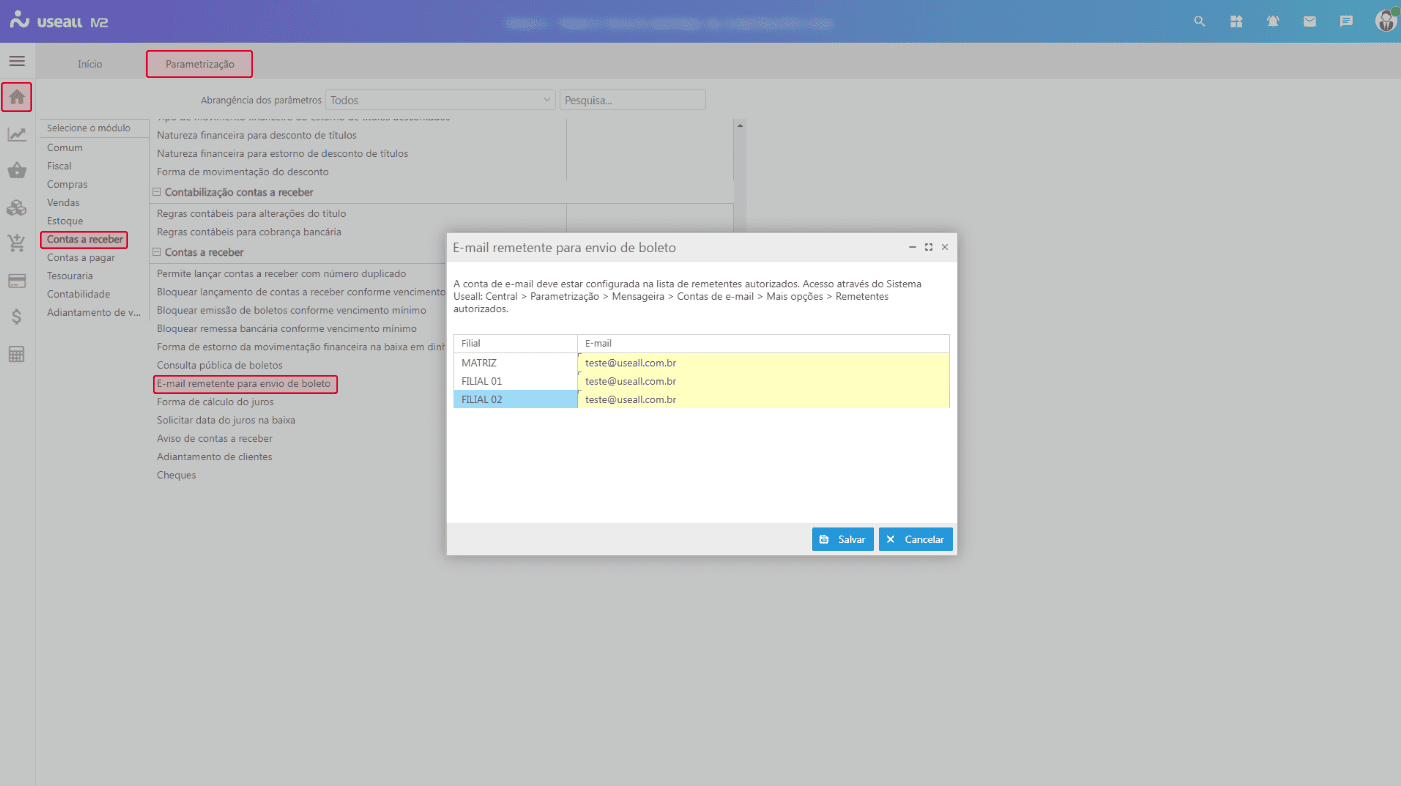
Task: Collapse the Contas a receber section header
Action: click(x=157, y=252)
